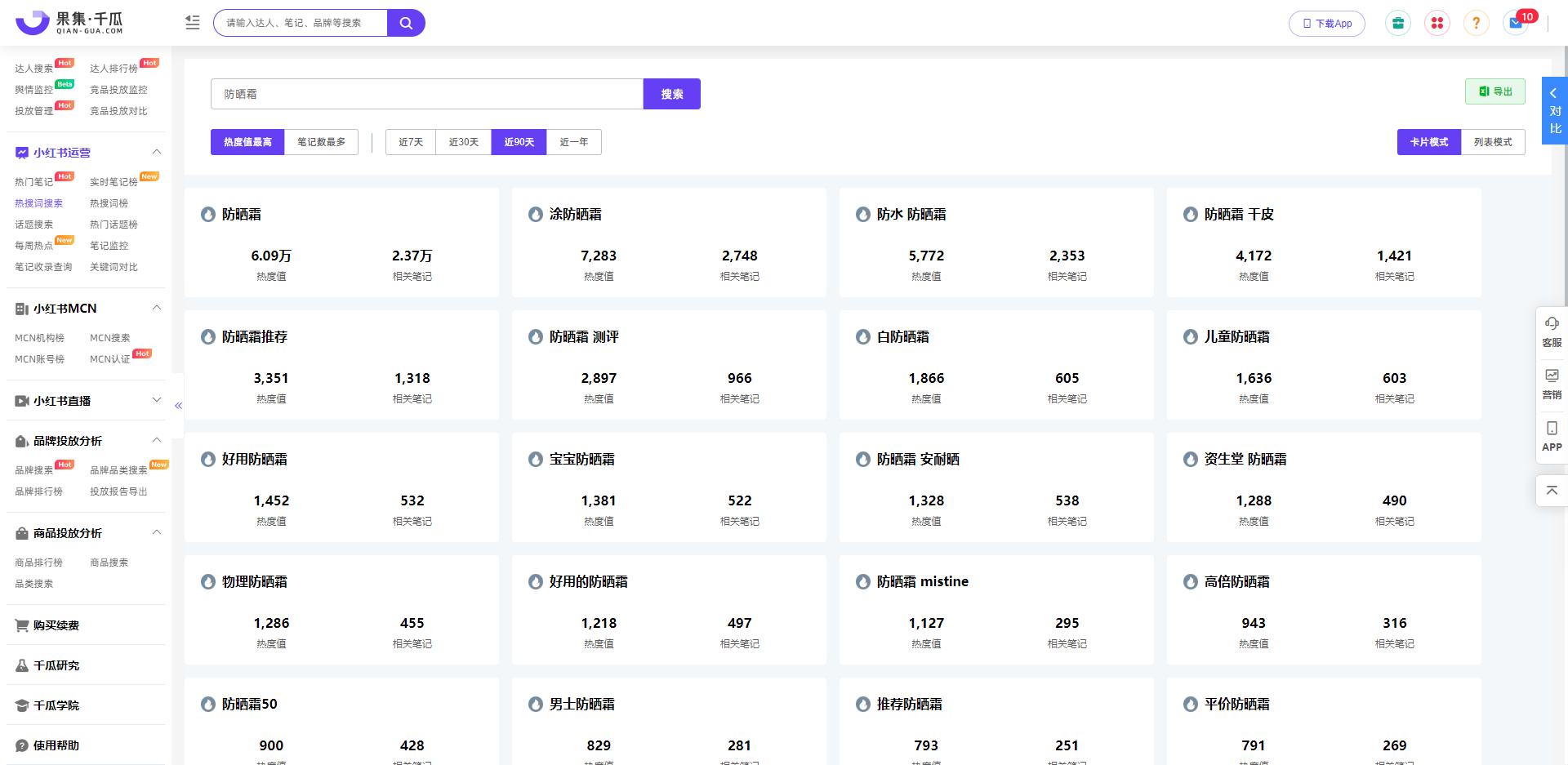Click the purple 搜索 button
Image resolution: width=1568 pixels, height=765 pixels.
[x=672, y=94]
